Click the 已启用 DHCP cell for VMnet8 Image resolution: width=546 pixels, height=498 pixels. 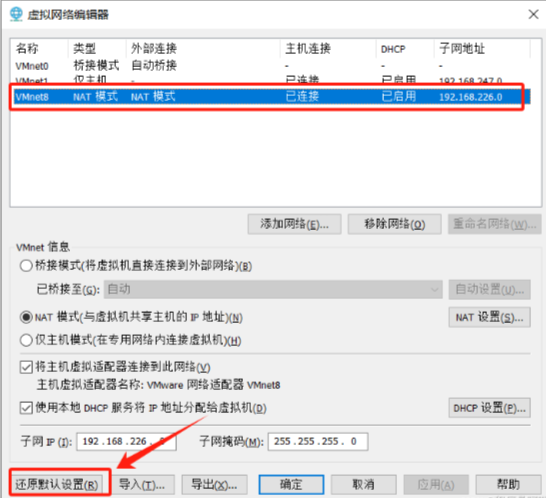coord(399,96)
